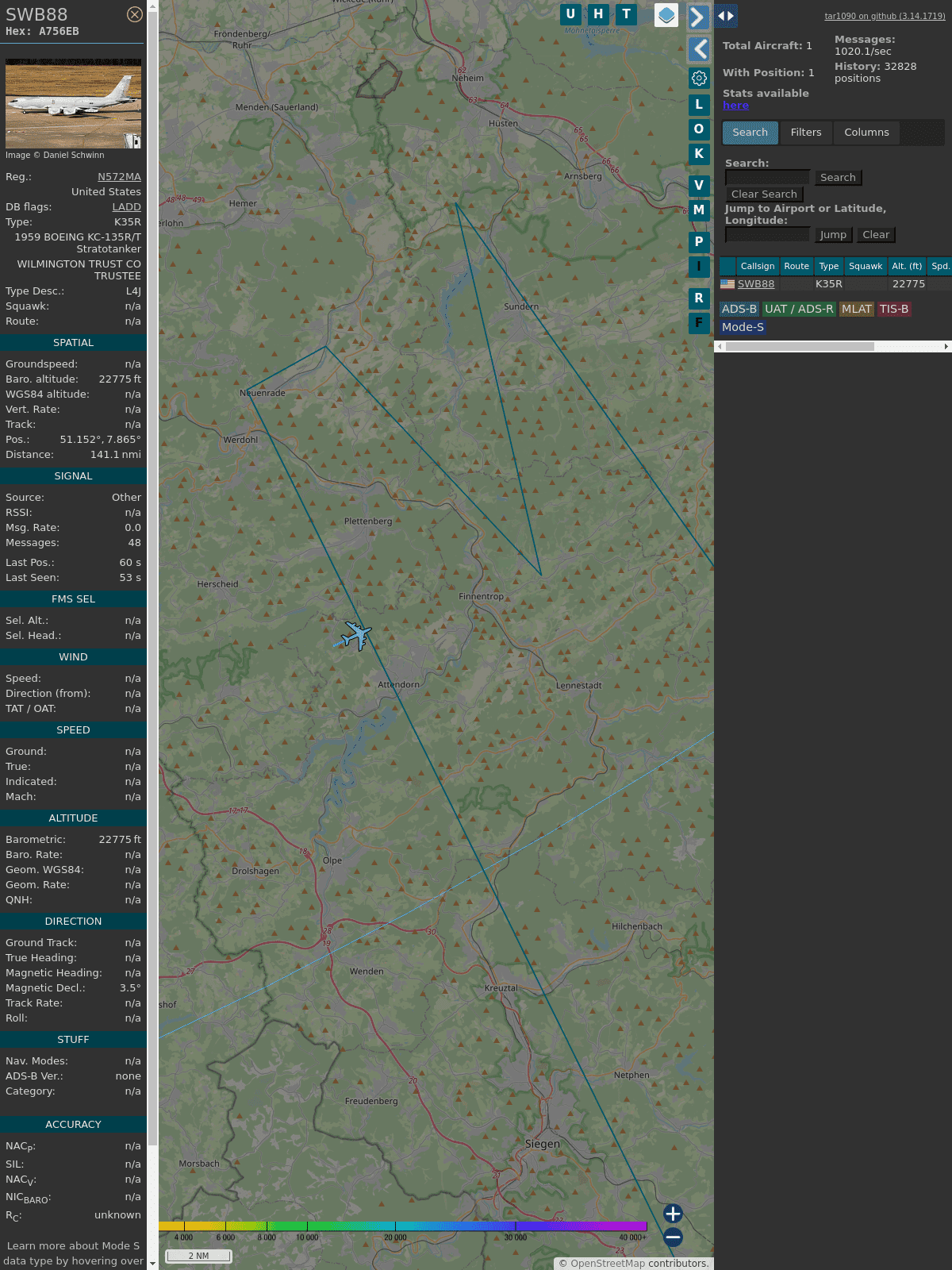Focus the Search text field
The height and width of the screenshot is (1270, 952).
[767, 178]
